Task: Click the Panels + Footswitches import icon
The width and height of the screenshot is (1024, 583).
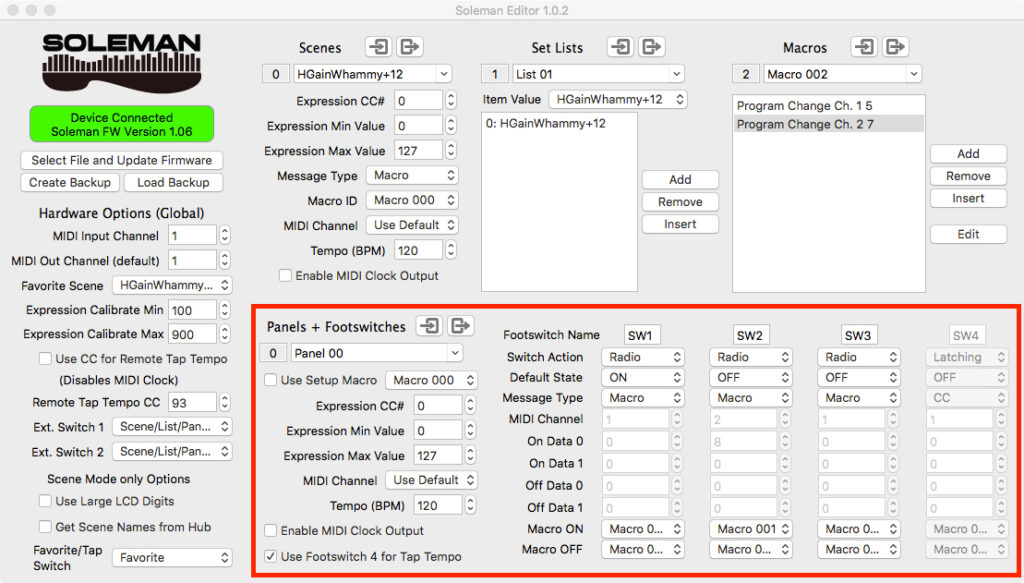Action: pos(430,326)
